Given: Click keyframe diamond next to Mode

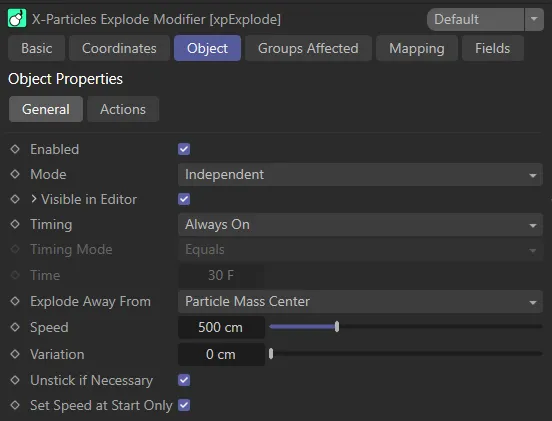Looking at the screenshot, I should [x=15, y=174].
